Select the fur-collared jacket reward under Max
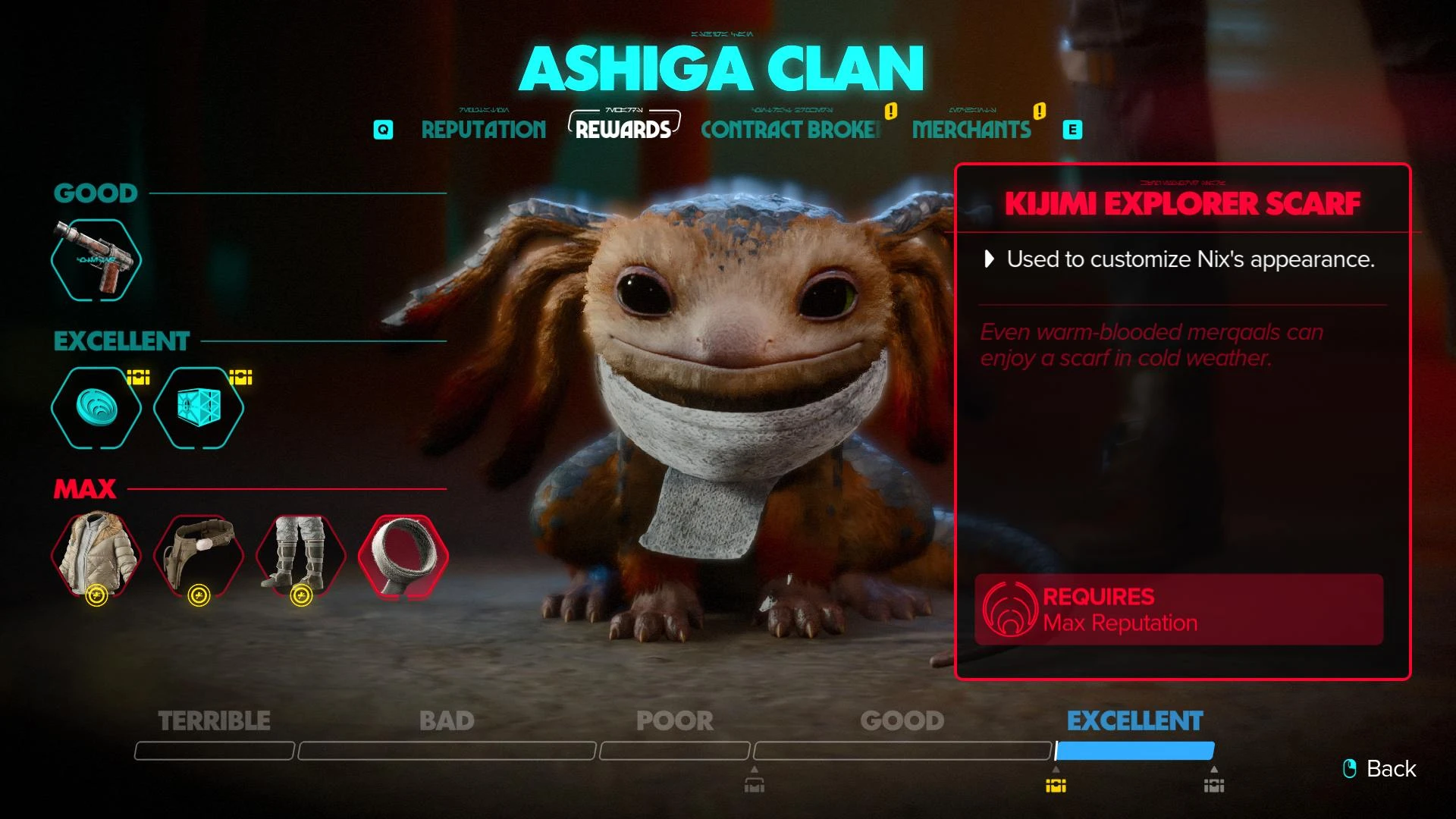 96,556
